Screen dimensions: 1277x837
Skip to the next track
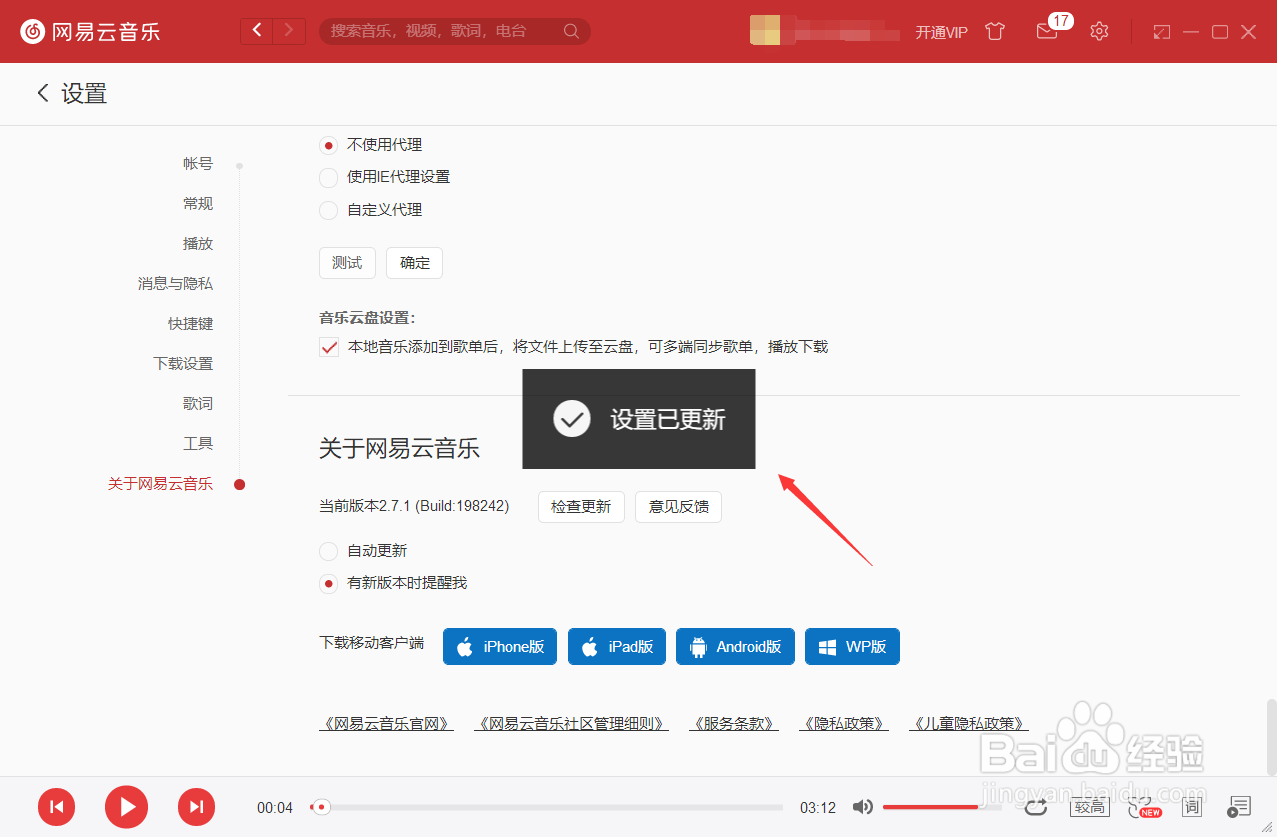pyautogui.click(x=197, y=807)
